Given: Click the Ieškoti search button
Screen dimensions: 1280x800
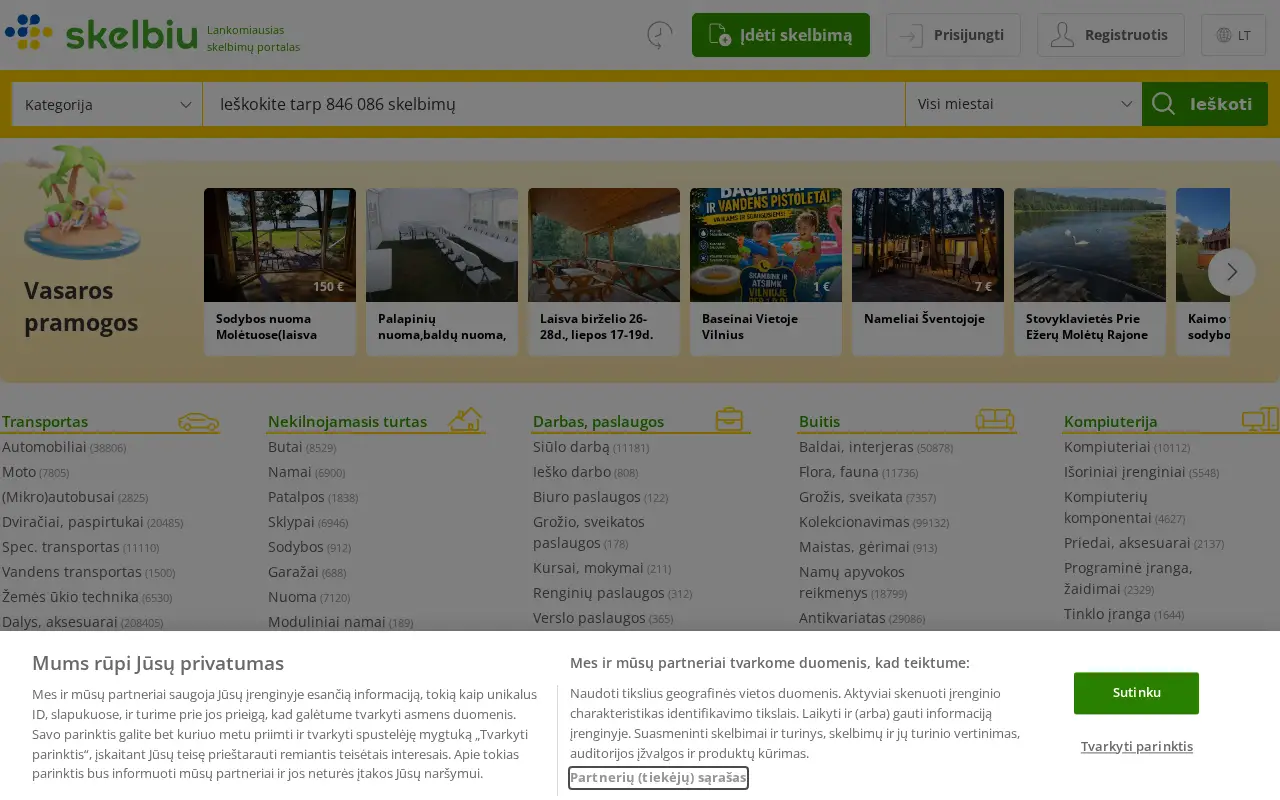Looking at the screenshot, I should (x=1205, y=104).
